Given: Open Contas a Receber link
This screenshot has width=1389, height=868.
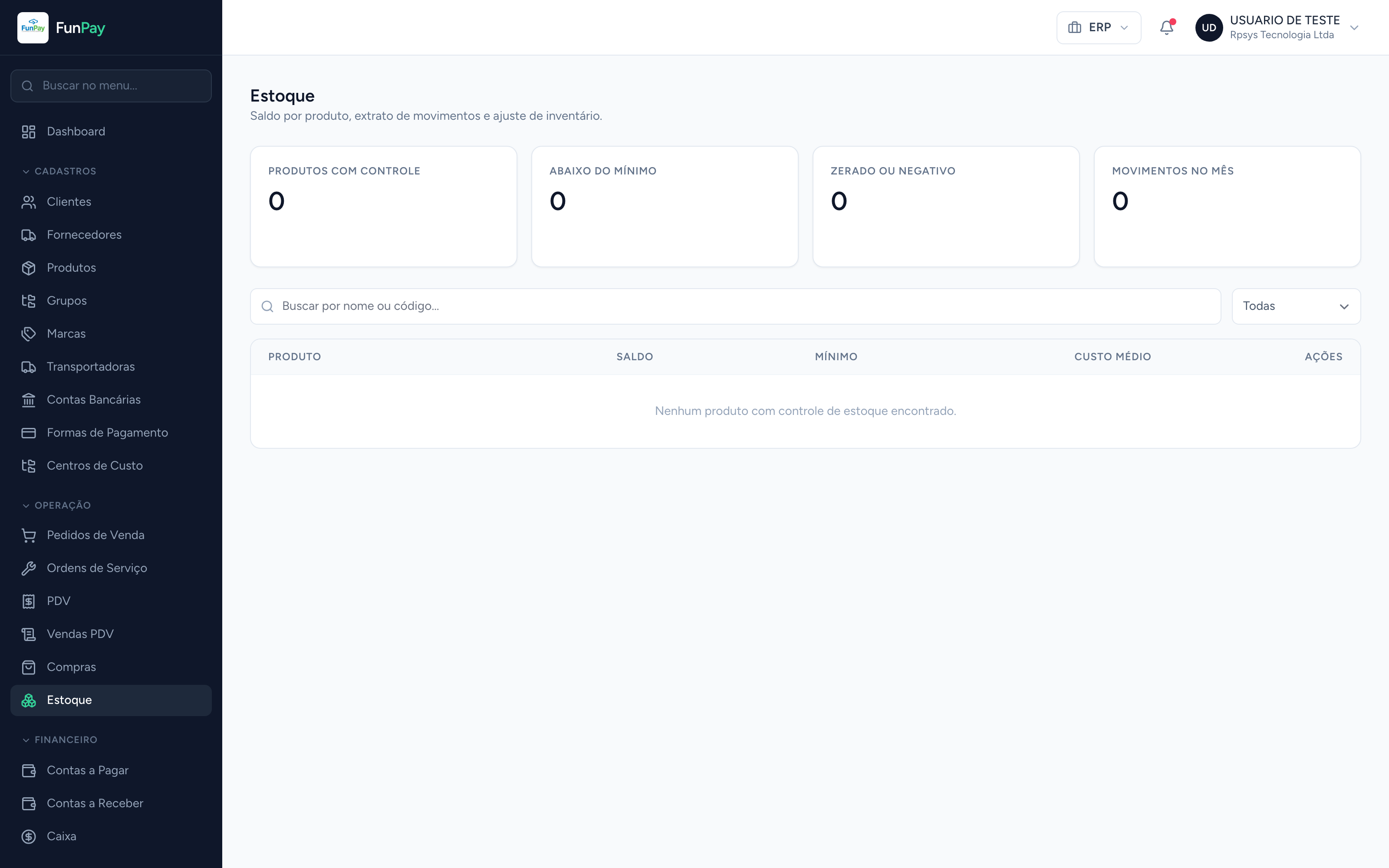Looking at the screenshot, I should tap(111, 804).
